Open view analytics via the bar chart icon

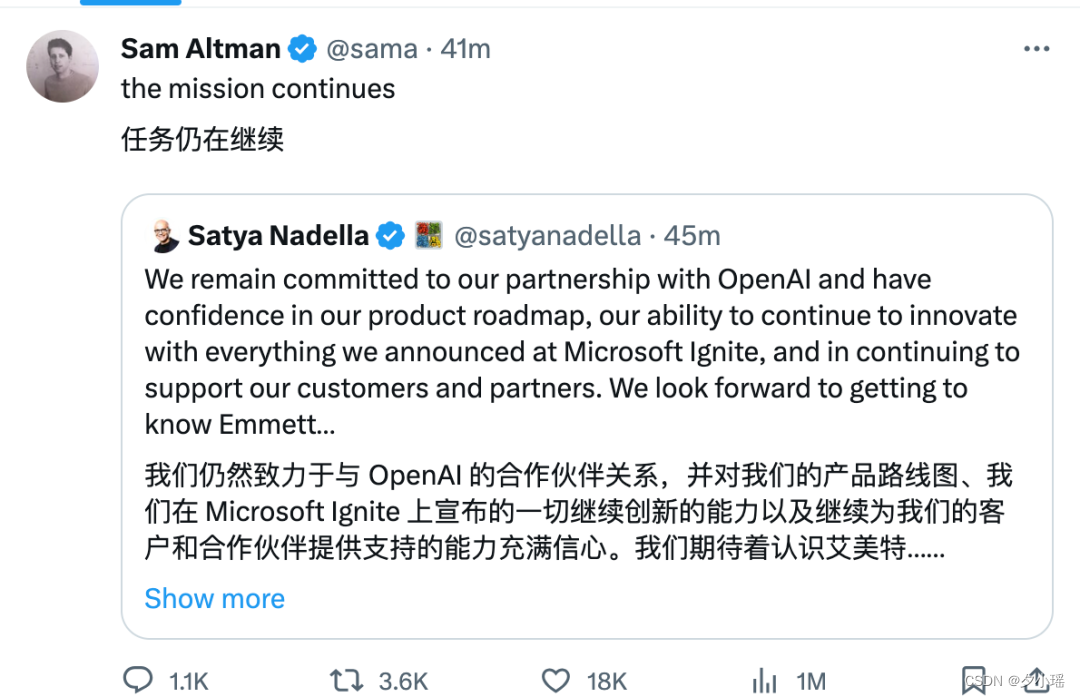coord(763,680)
